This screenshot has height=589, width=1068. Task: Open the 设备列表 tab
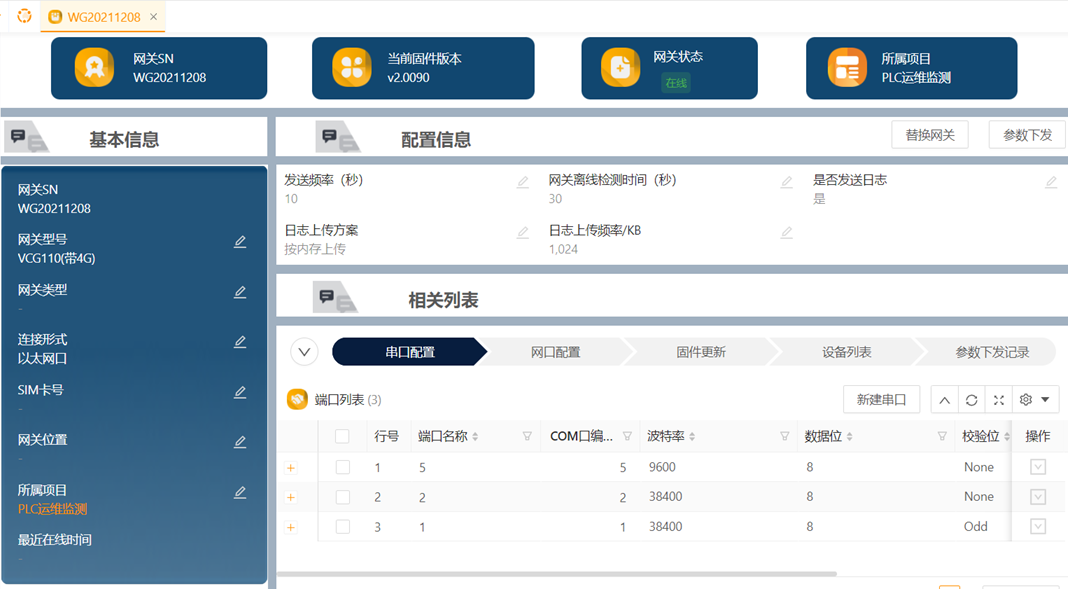[x=846, y=352]
